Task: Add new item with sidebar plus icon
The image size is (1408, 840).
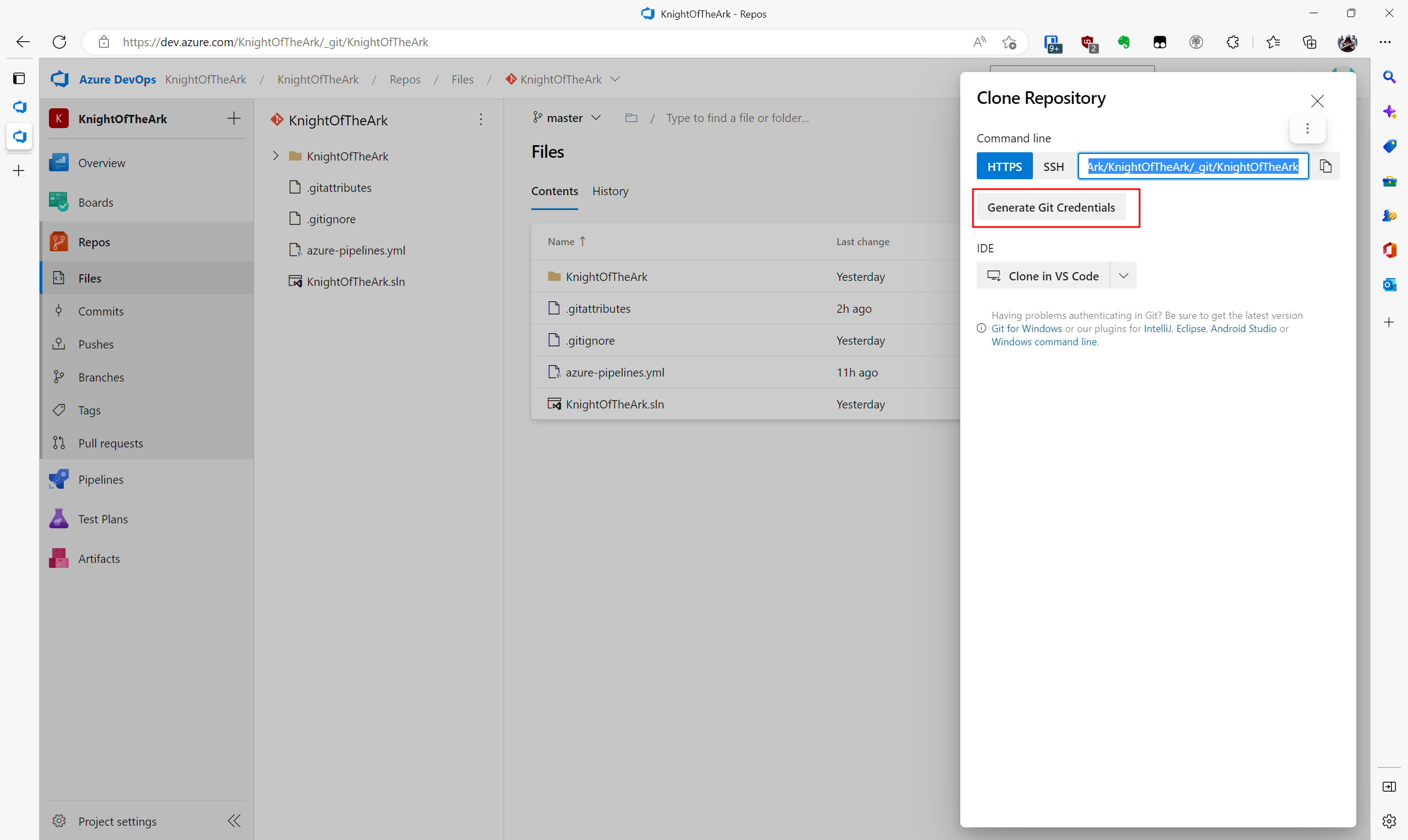Action: coord(233,118)
